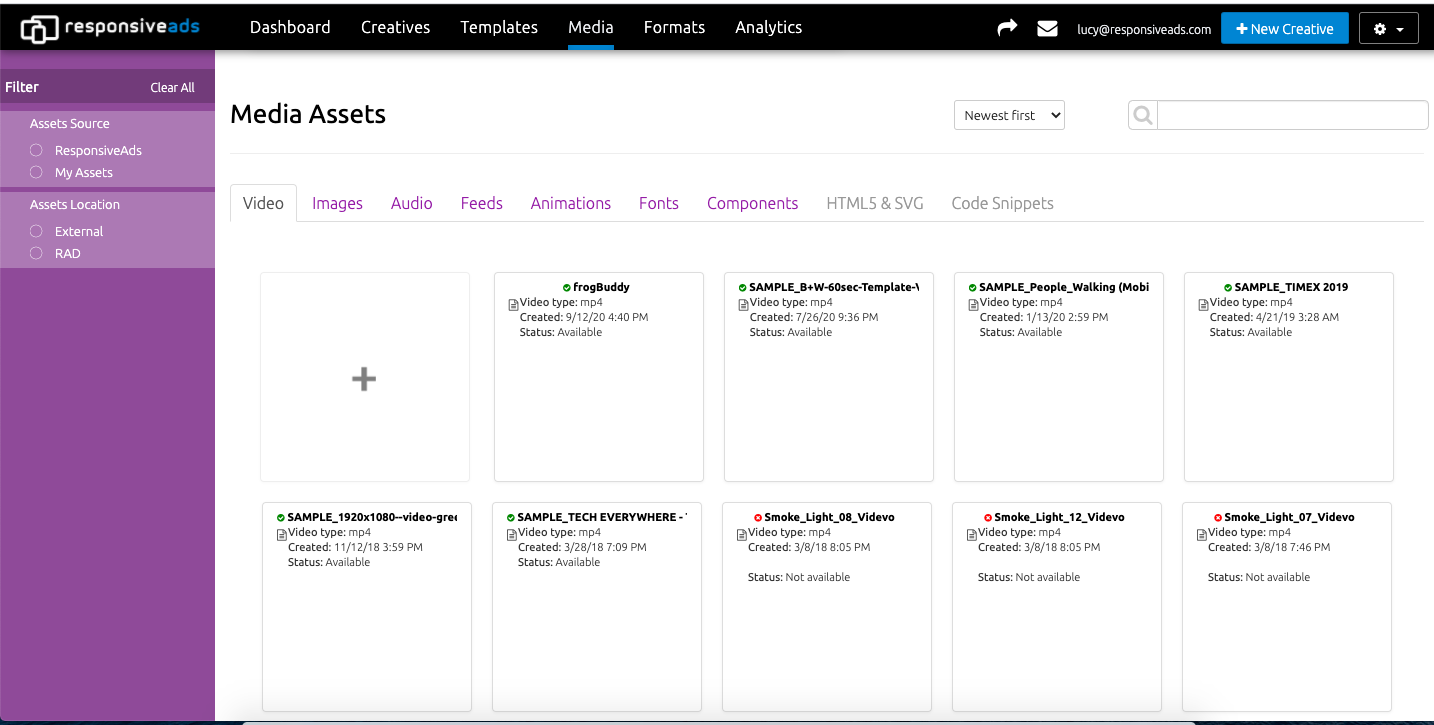The image size is (1434, 725).
Task: Click Clear All in the Filter panel
Action: click(172, 88)
